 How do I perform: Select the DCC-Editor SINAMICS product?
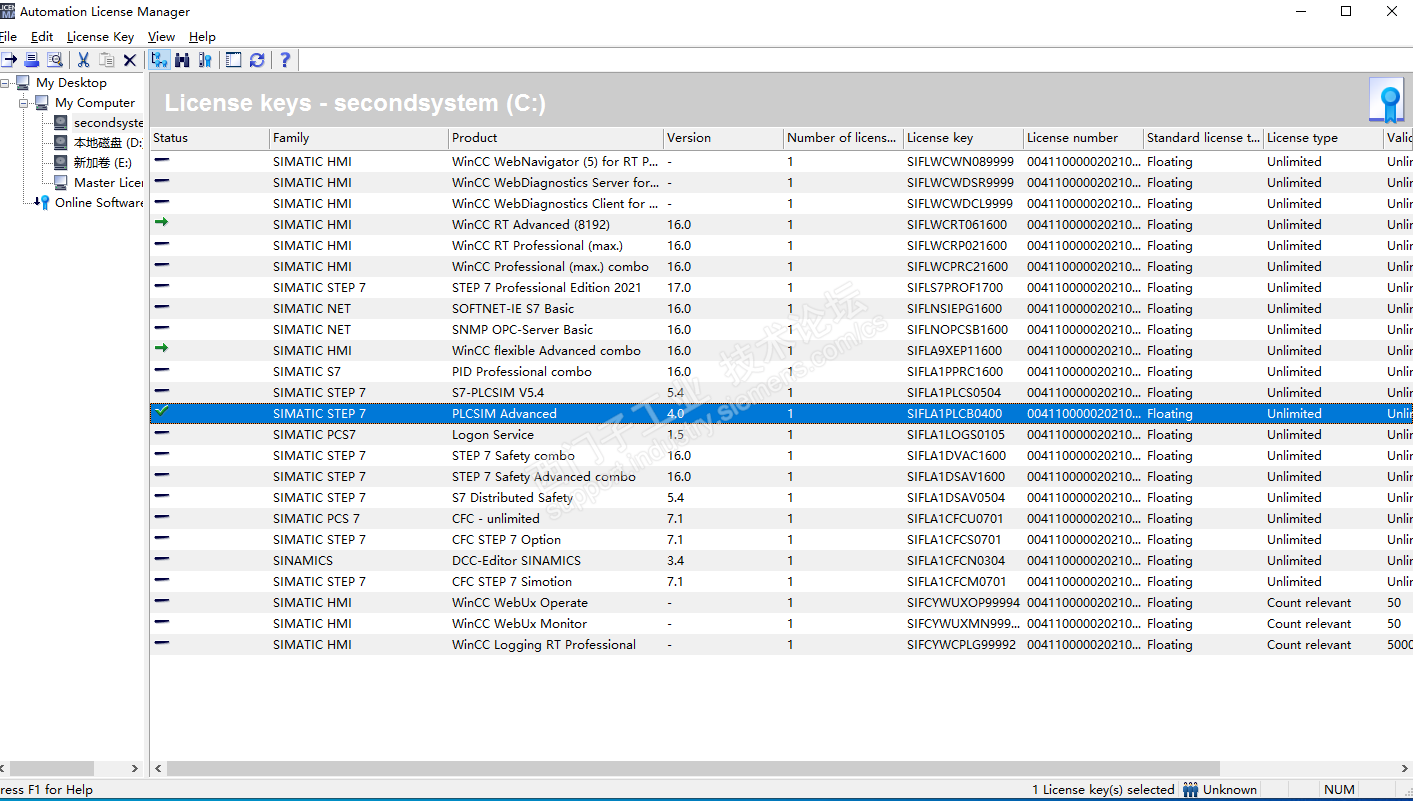(x=516, y=560)
